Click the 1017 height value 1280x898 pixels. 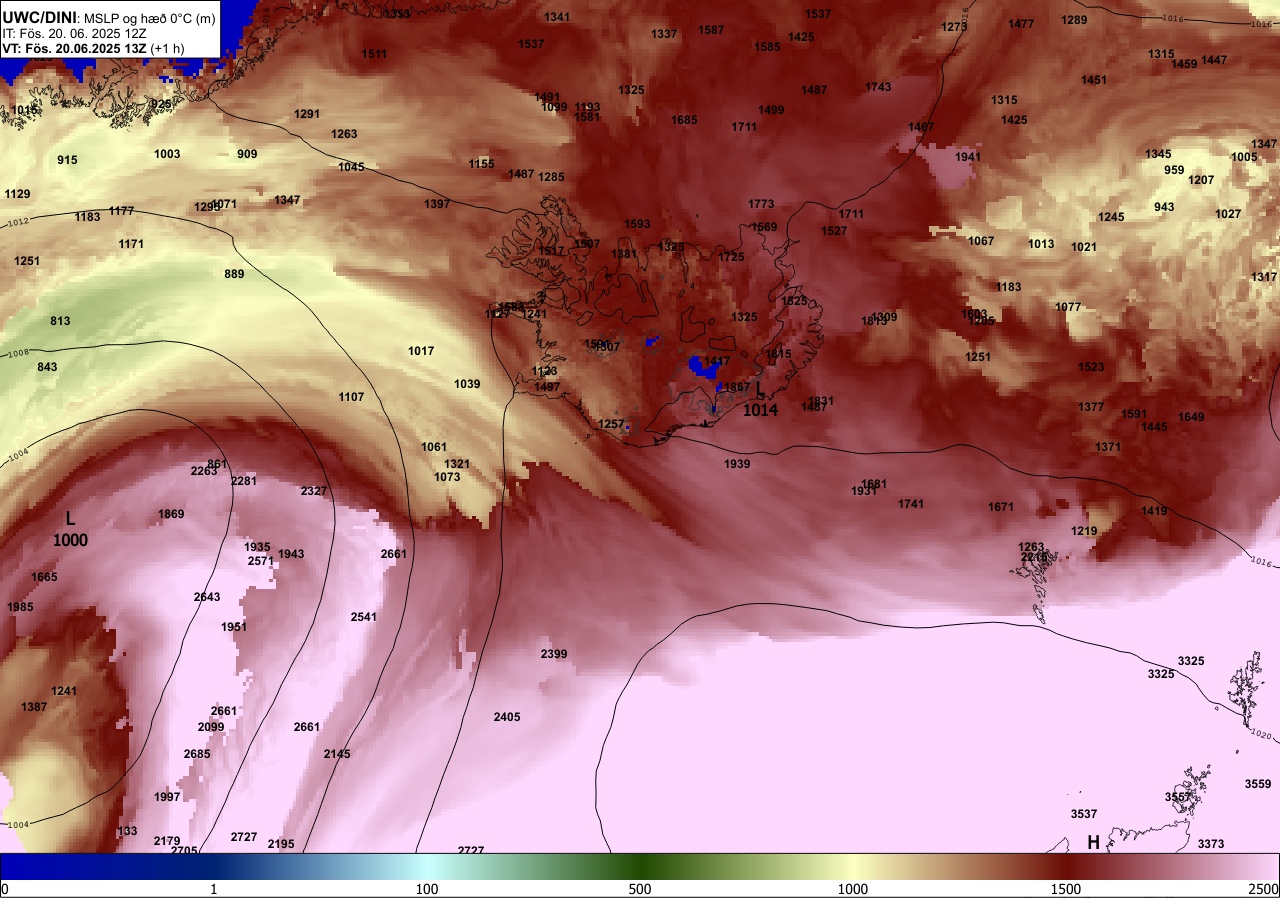(x=421, y=351)
